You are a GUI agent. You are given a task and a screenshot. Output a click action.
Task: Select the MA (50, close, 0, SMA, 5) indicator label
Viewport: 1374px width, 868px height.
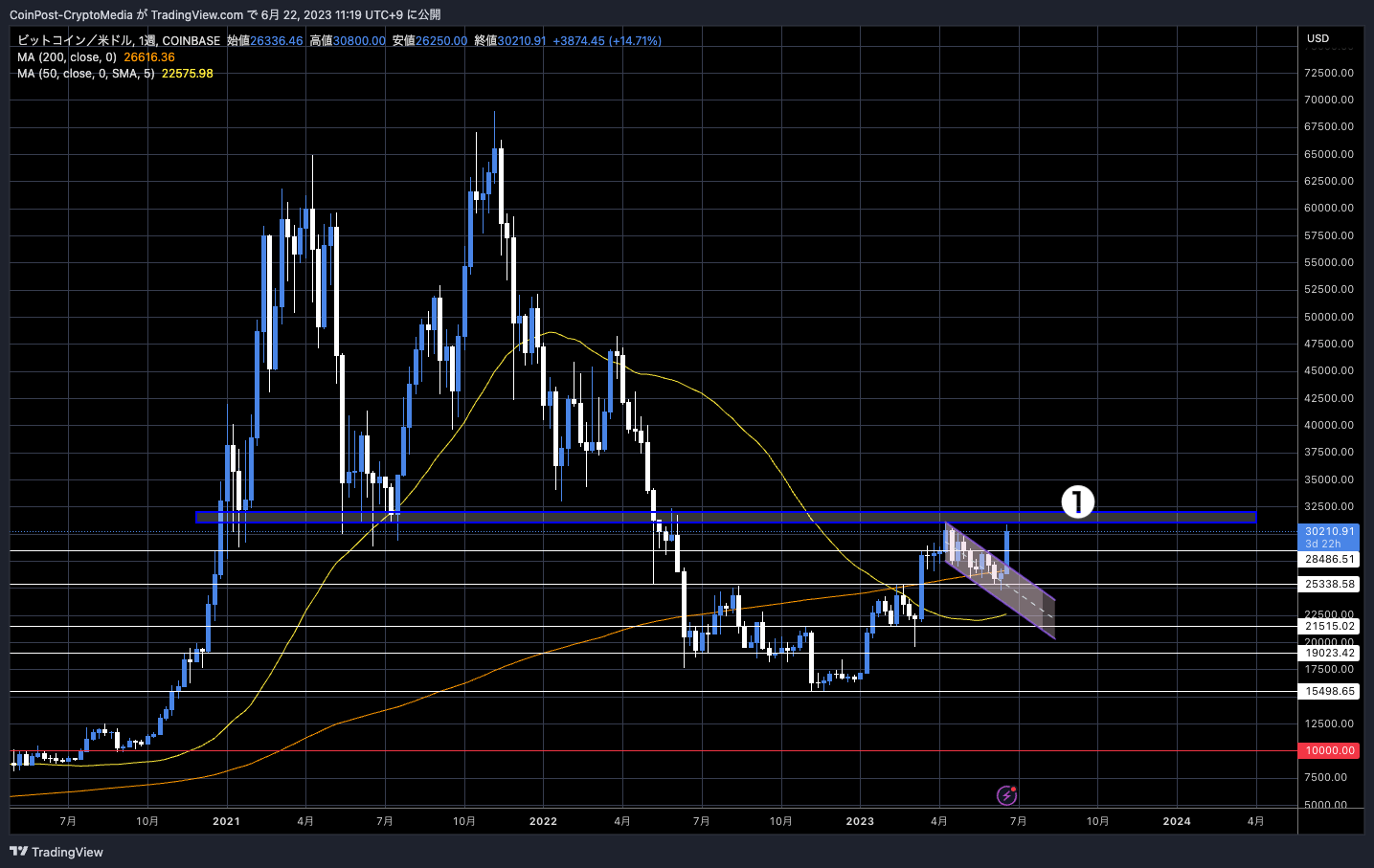(86, 74)
